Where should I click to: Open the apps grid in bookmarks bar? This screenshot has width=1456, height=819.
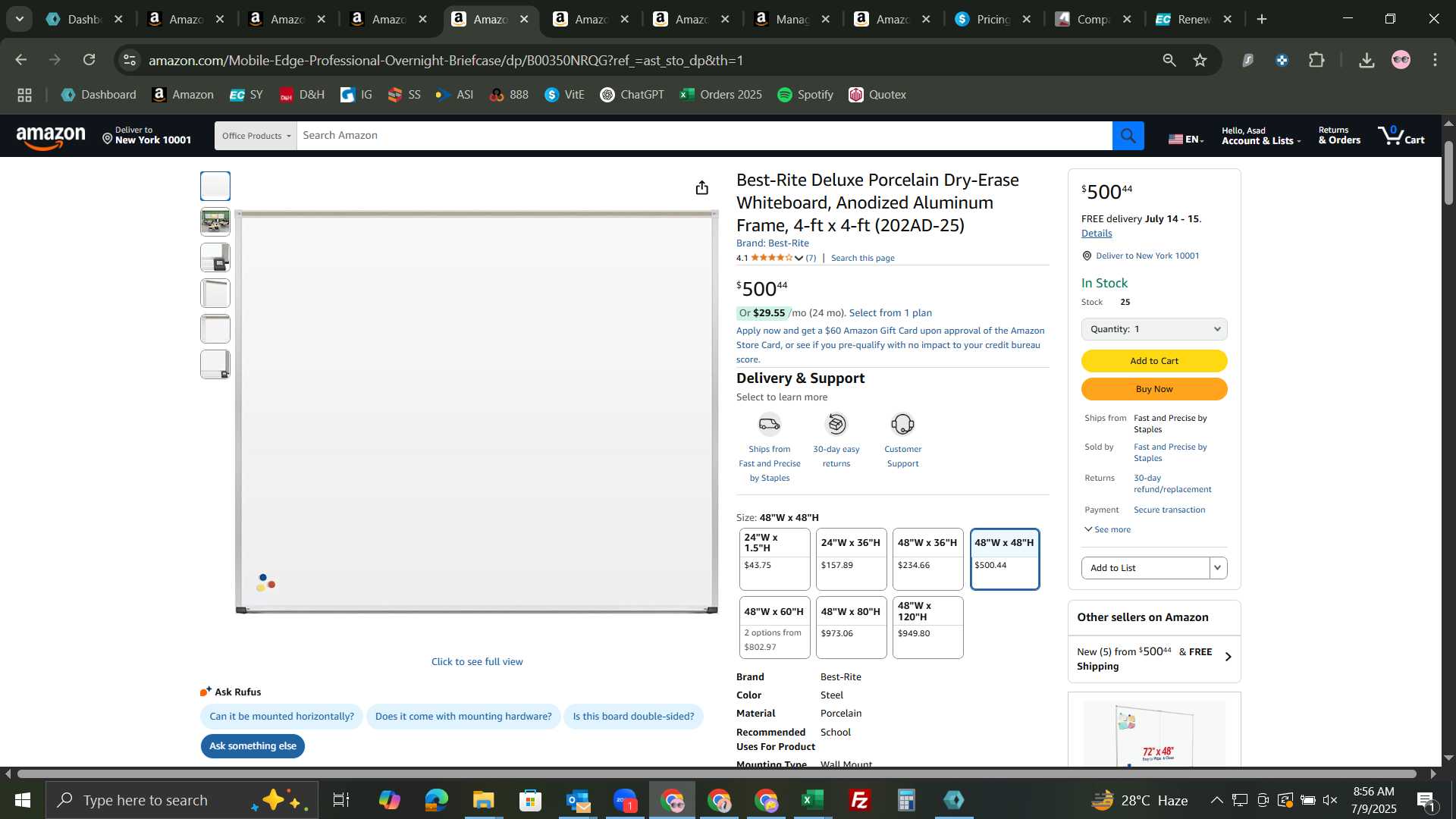coord(24,95)
